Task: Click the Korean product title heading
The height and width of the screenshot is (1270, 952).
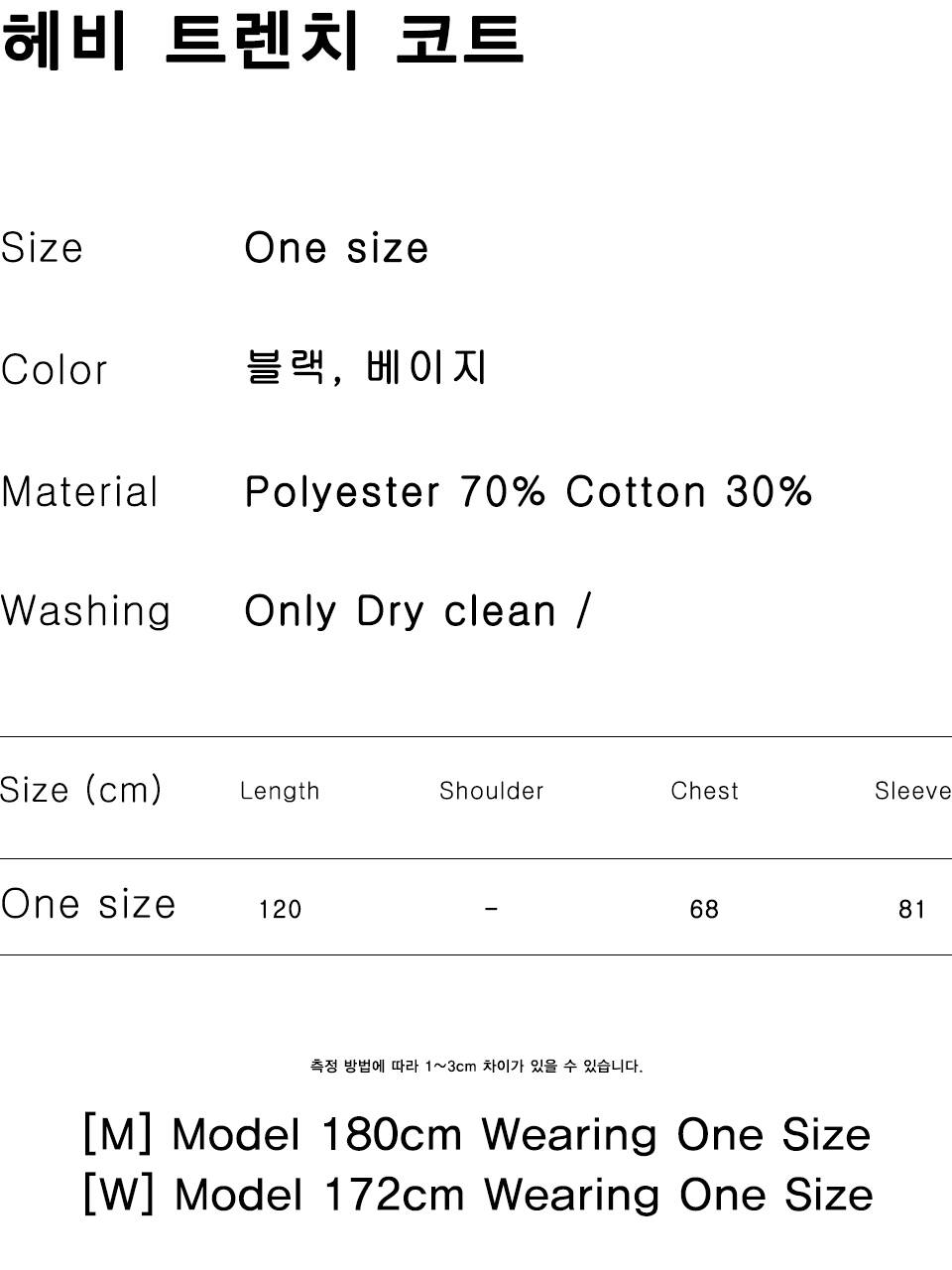Action: coord(263,42)
